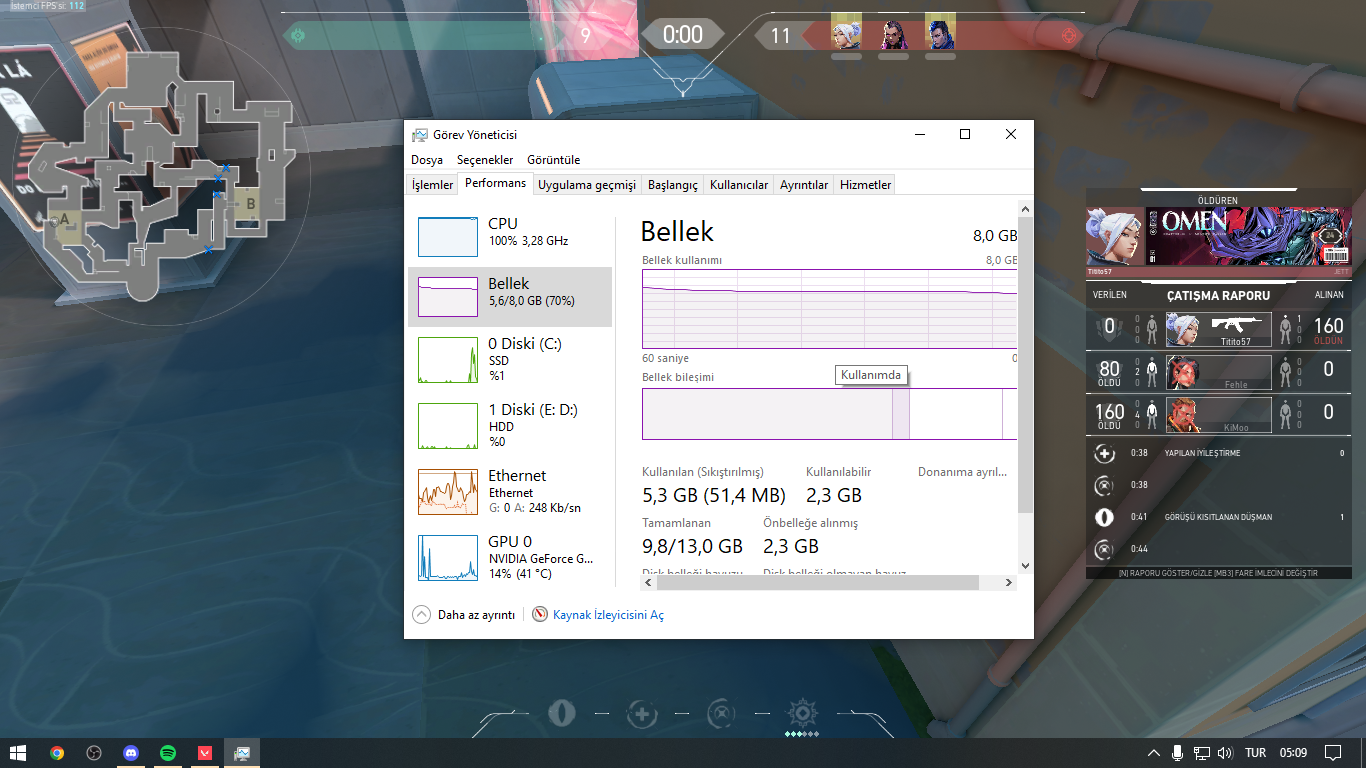Click the volume speaker icon in the tray
The height and width of the screenshot is (768, 1366).
pos(1225,753)
